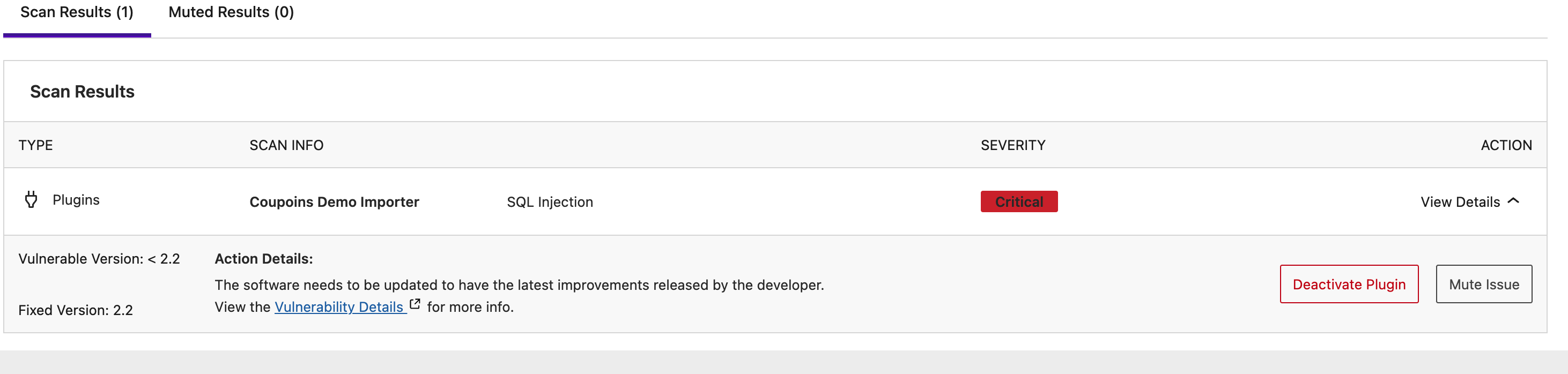Click the Vulnerable Version text
1568x374 pixels.
pyautogui.click(x=99, y=259)
